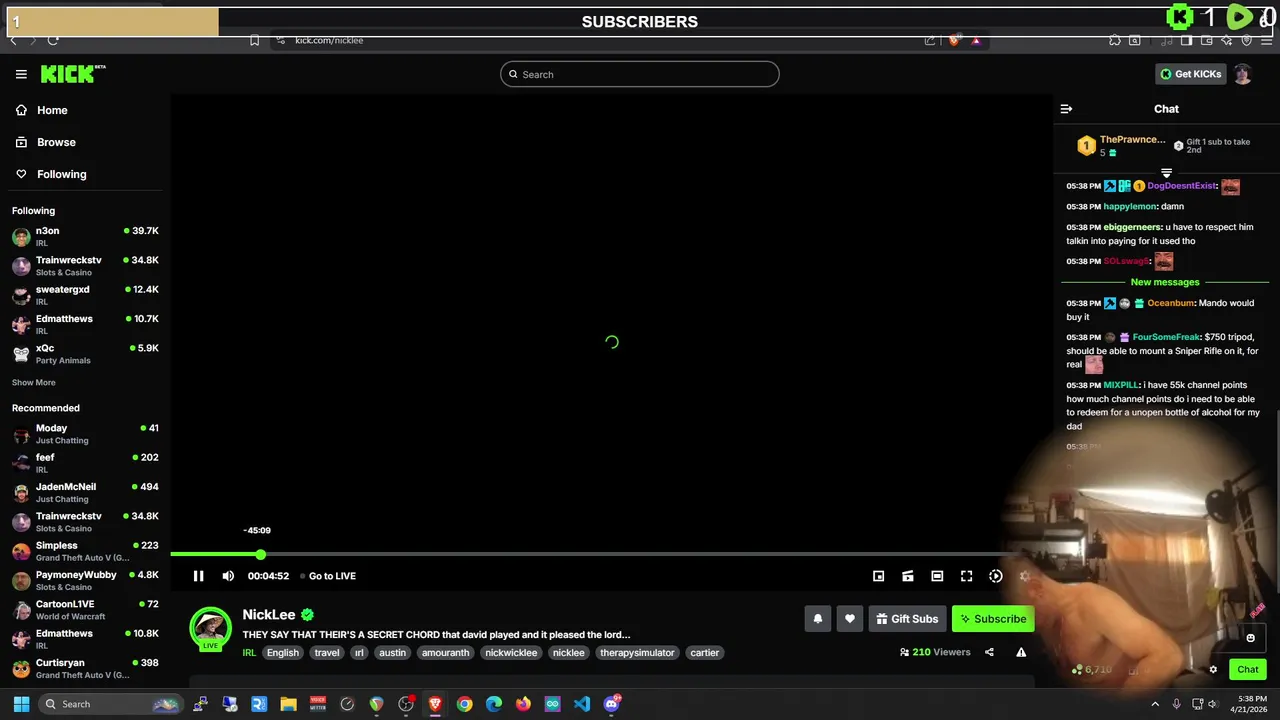Mute the stream volume

[228, 576]
